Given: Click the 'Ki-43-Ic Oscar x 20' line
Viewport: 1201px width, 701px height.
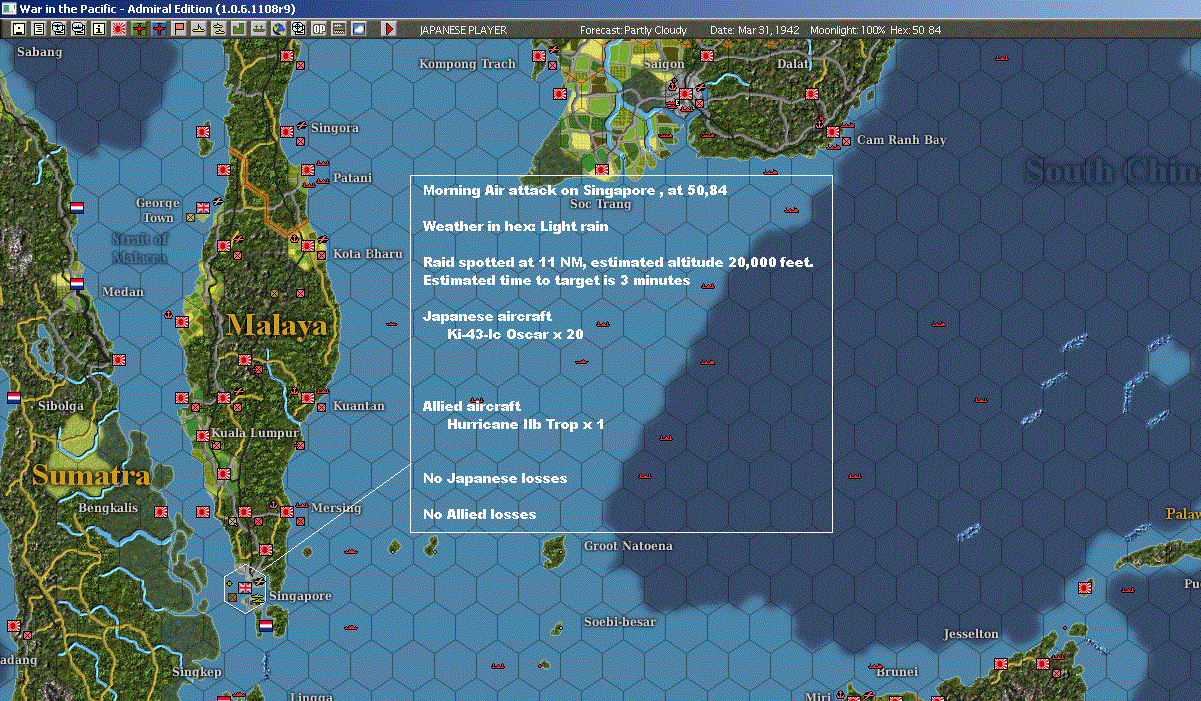Looking at the screenshot, I should (x=515, y=334).
